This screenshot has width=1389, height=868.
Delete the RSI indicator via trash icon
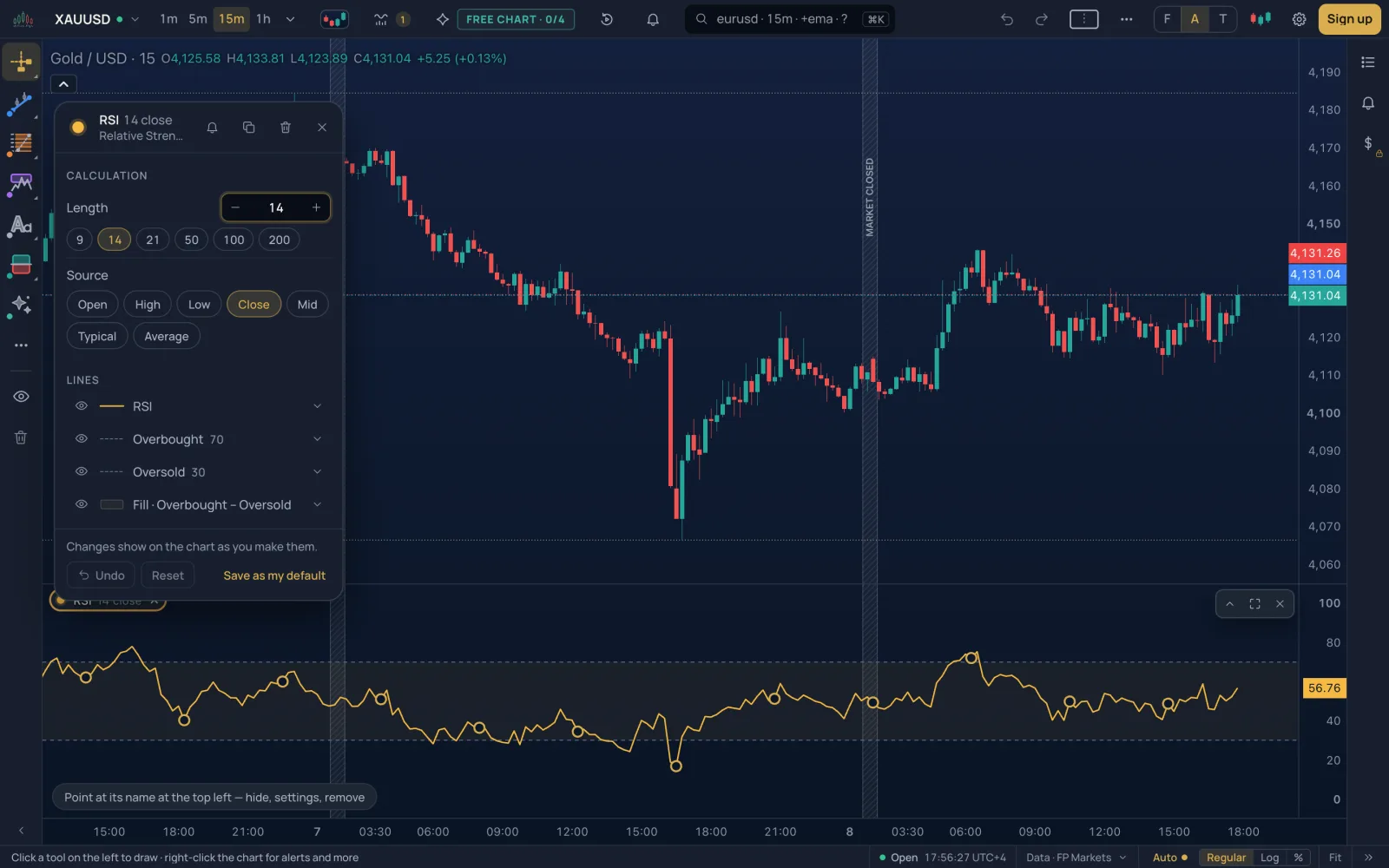(285, 128)
